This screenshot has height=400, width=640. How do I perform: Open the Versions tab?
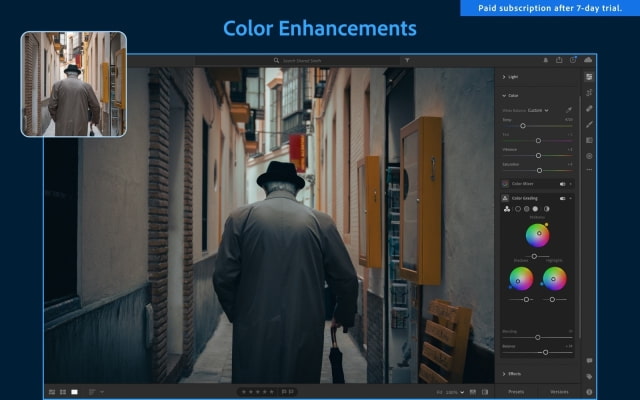coord(560,391)
